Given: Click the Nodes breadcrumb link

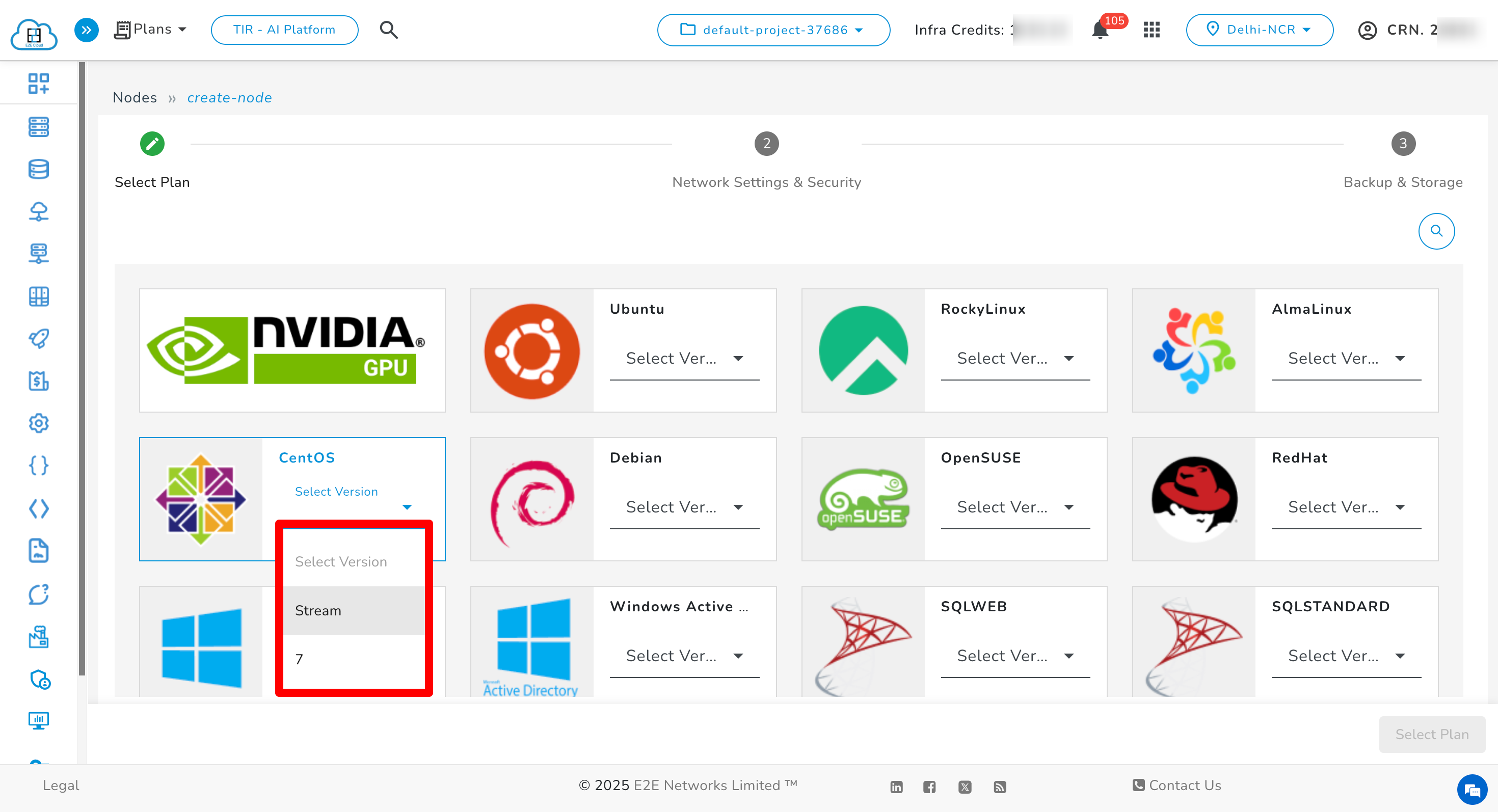Looking at the screenshot, I should point(135,98).
